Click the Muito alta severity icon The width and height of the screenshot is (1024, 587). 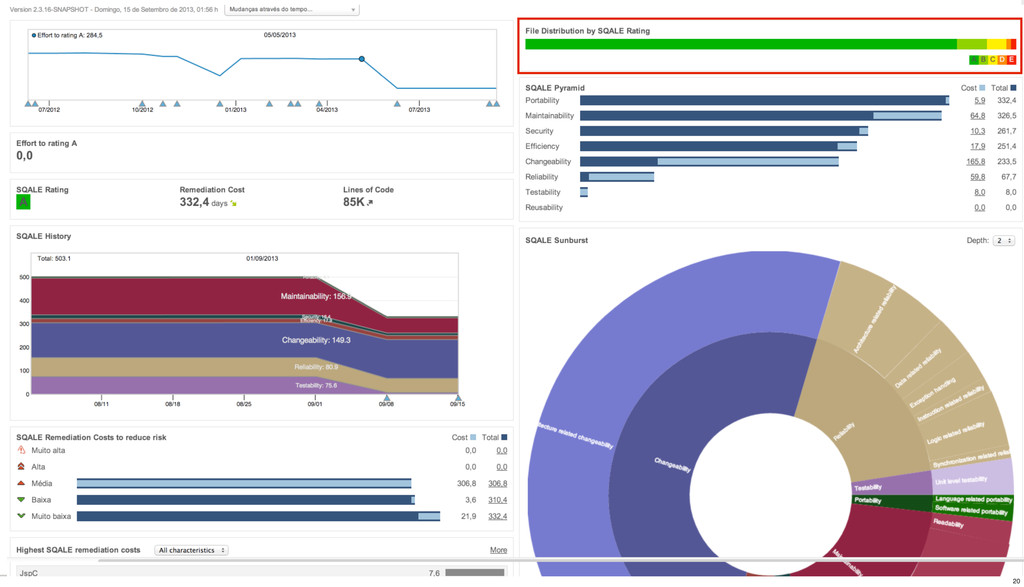(21, 450)
